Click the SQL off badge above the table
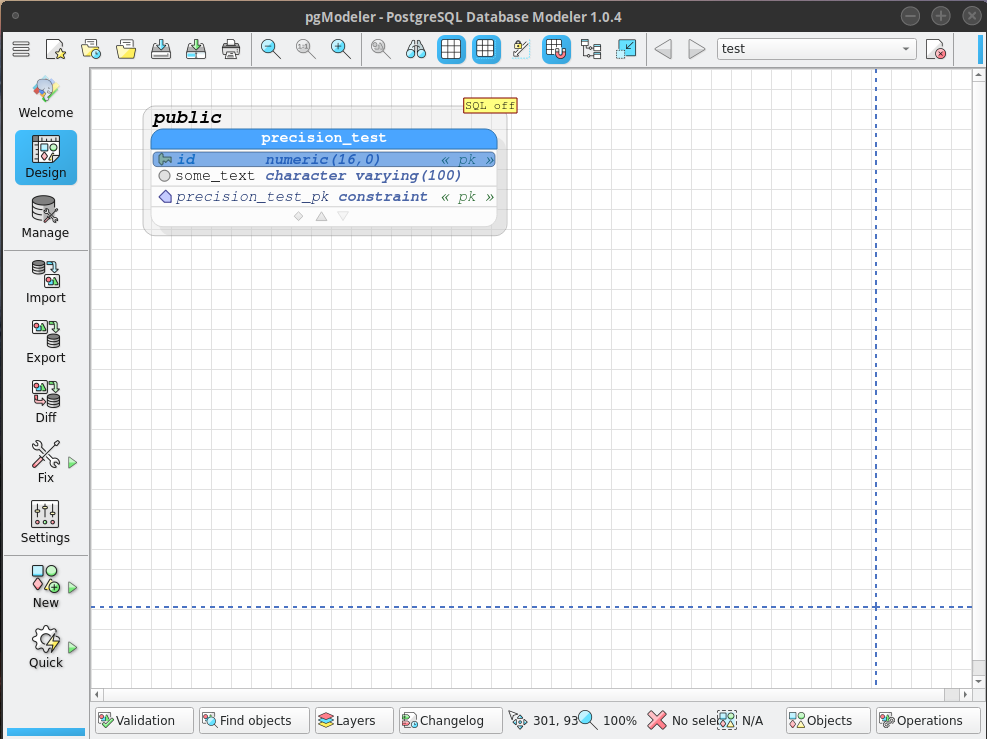Image resolution: width=987 pixels, height=739 pixels. tap(489, 105)
